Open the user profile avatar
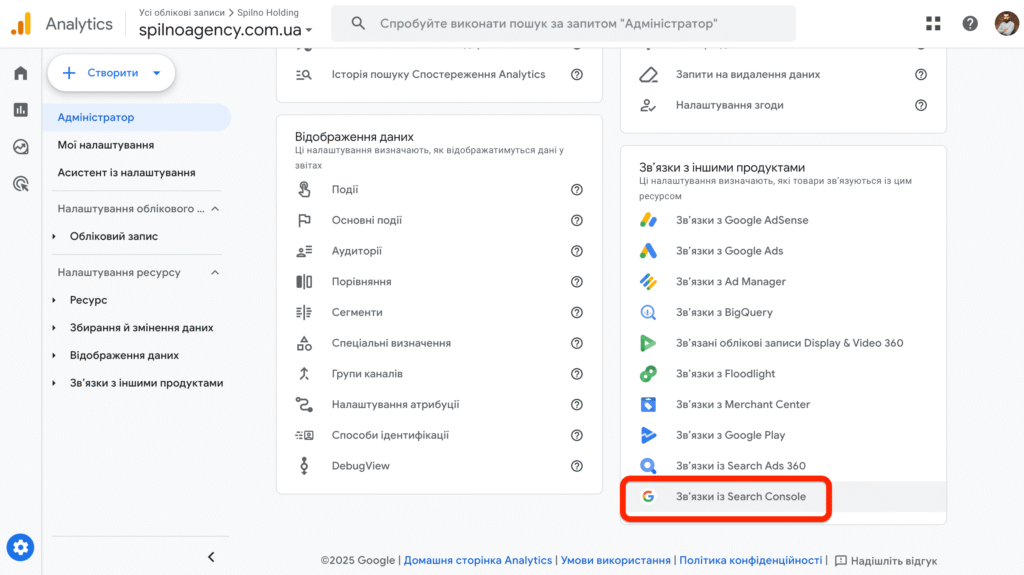This screenshot has width=1024, height=575. tap(1006, 24)
